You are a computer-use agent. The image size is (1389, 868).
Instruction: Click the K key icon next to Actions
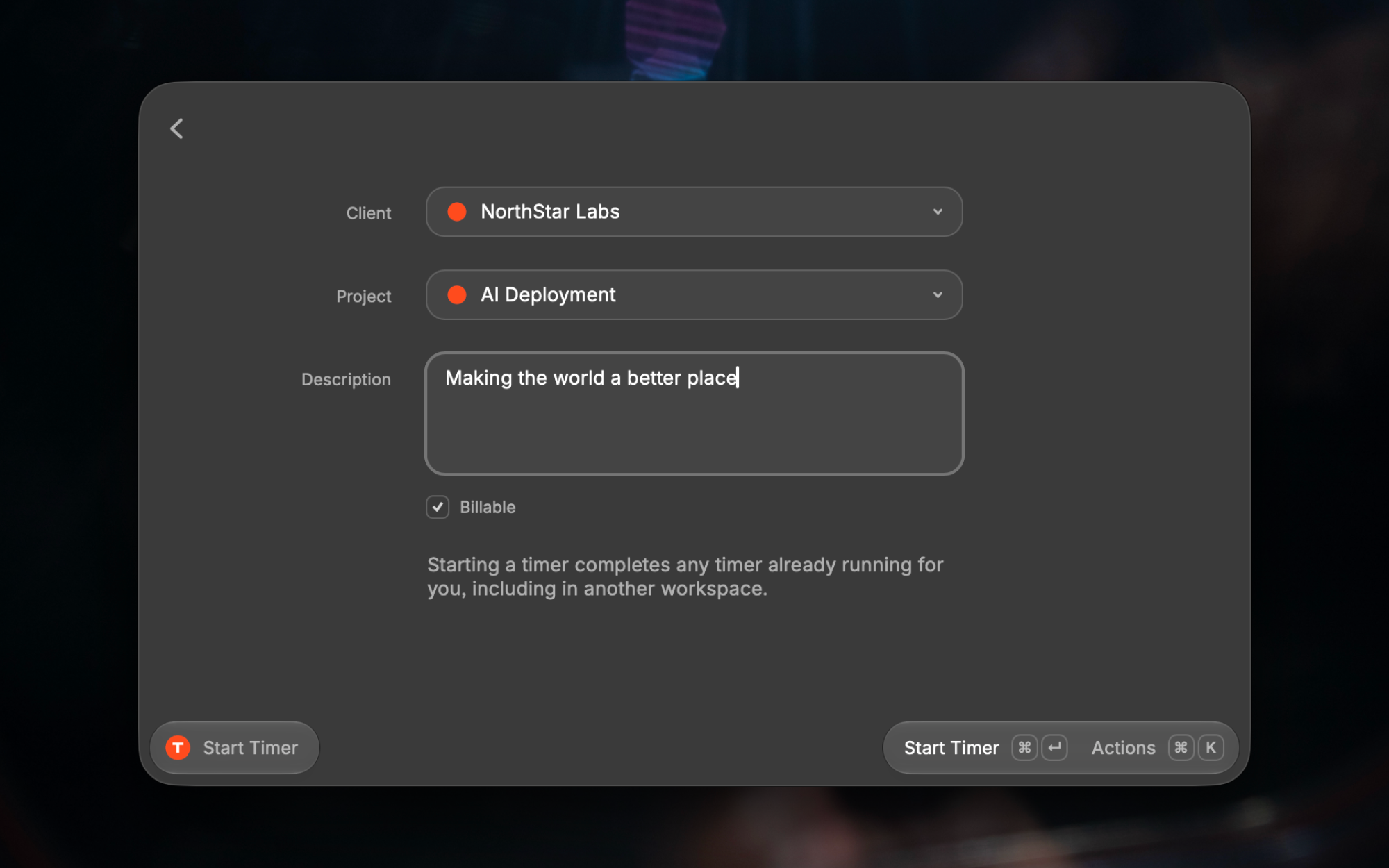pyautogui.click(x=1211, y=748)
